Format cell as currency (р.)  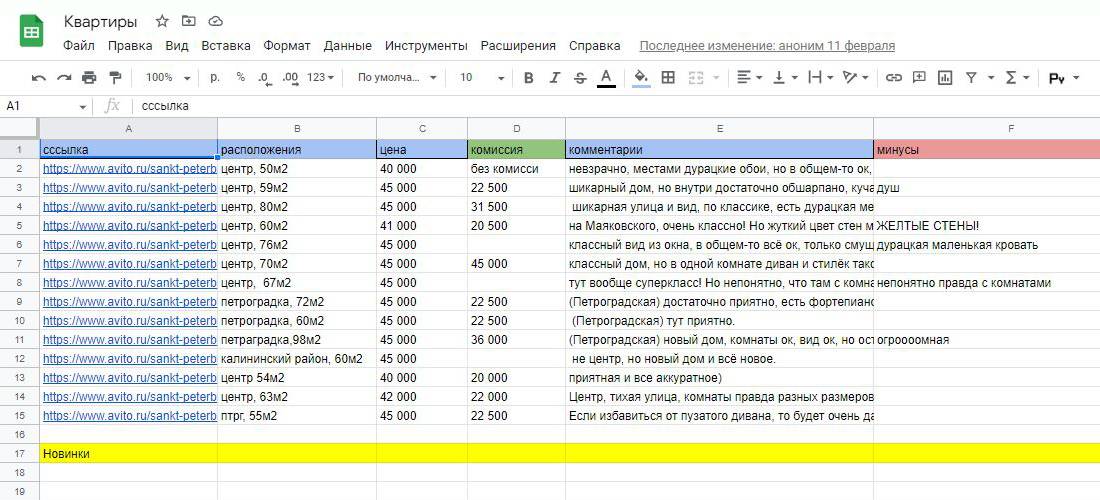tap(215, 77)
